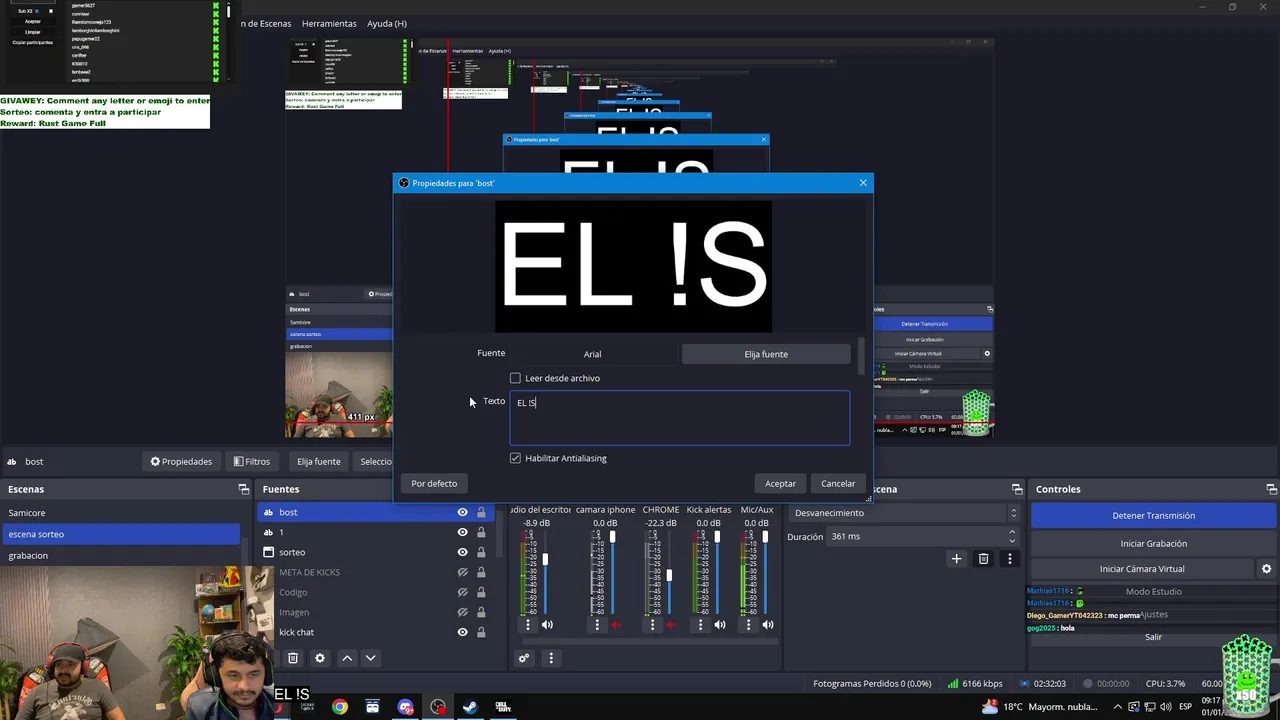Unmute the CHROME audio channel
Image resolution: width=1280 pixels, height=720 pixels.
point(671,625)
